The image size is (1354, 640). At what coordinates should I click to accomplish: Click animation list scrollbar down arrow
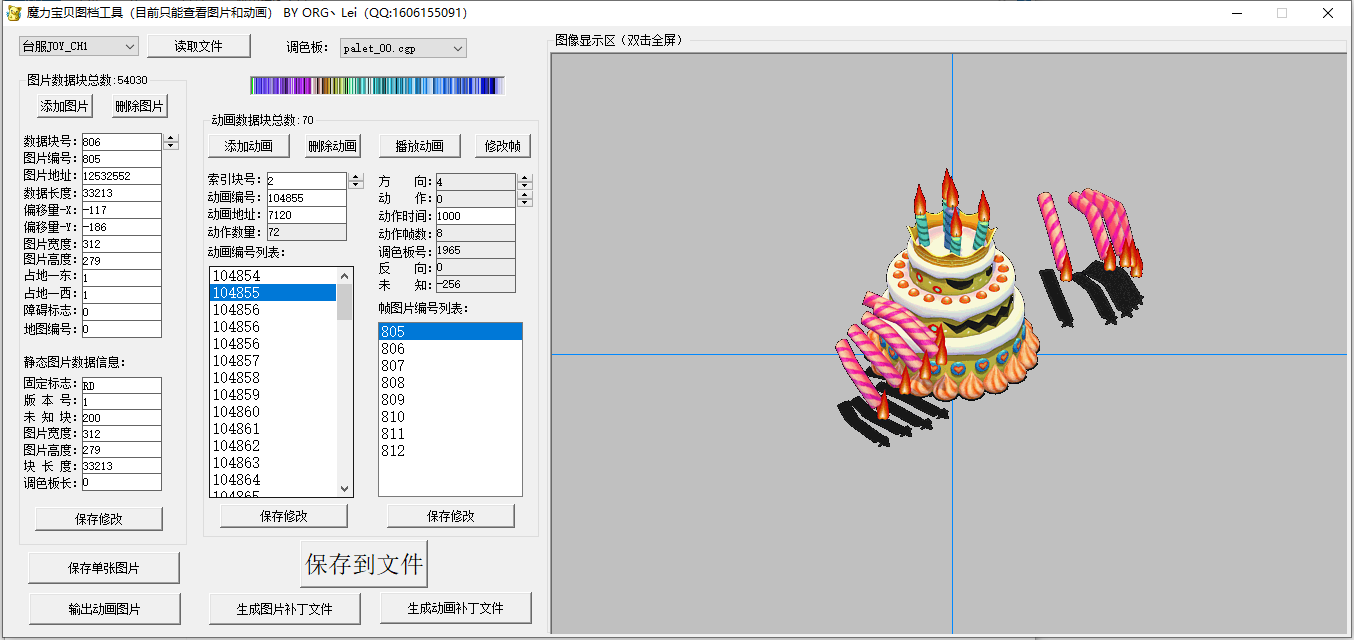[x=345, y=488]
